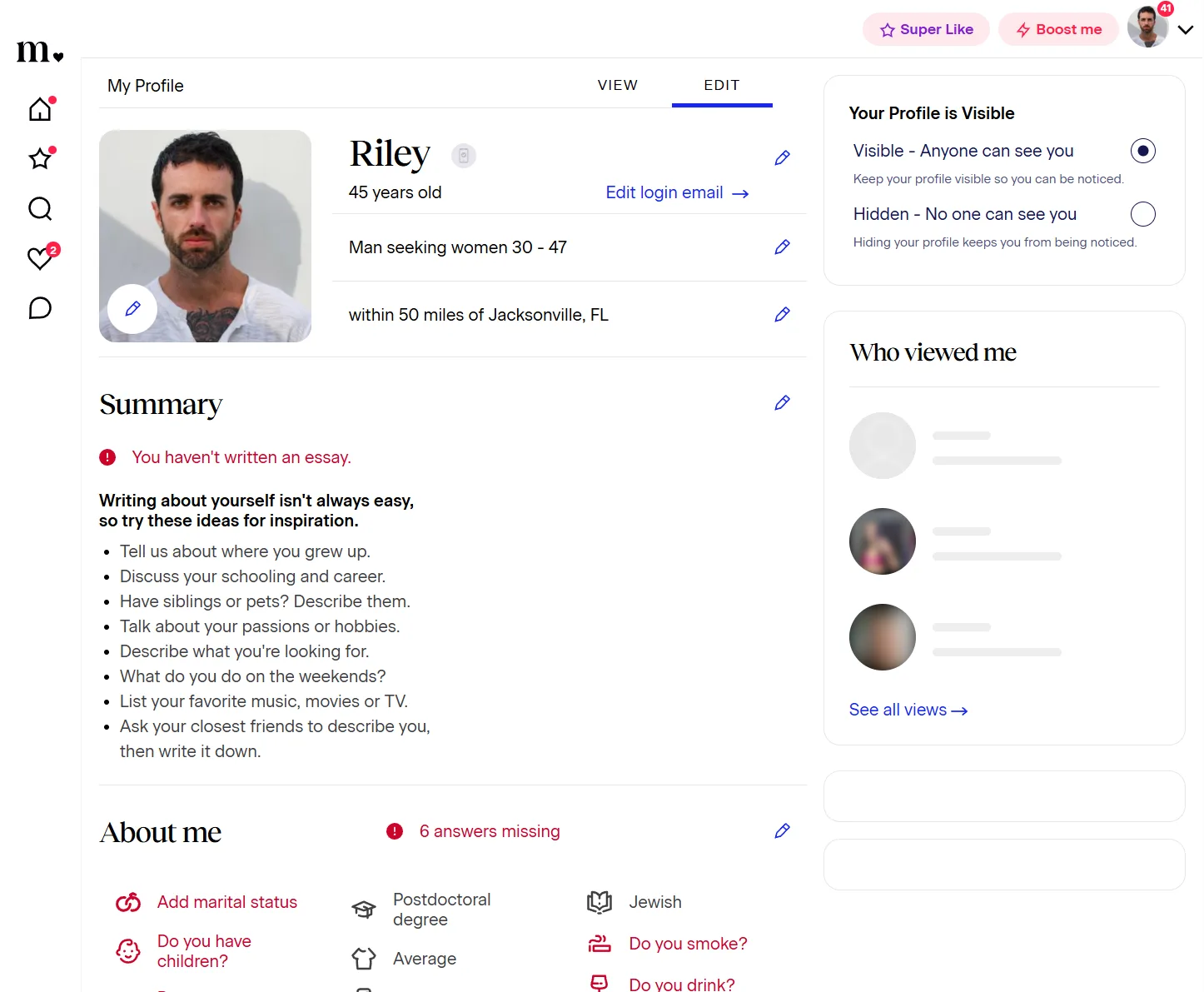The height and width of the screenshot is (992, 1204).
Task: Select Hidden - No one can see you radio
Action: (x=1143, y=214)
